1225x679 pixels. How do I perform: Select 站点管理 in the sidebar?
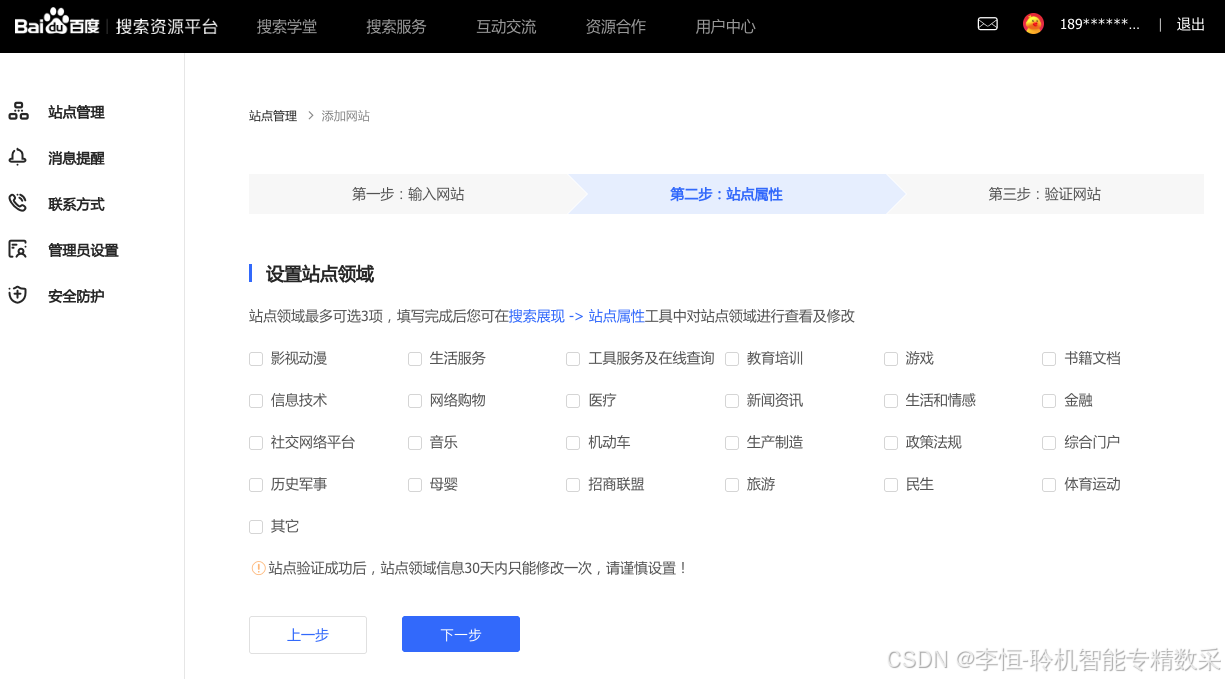[x=76, y=112]
